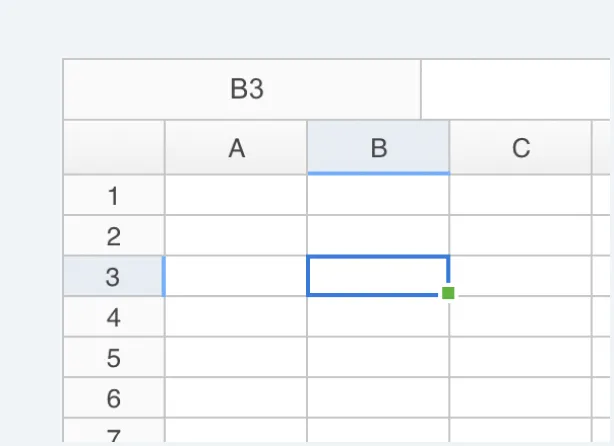Focus the formula bar input next to the name box
The height and width of the screenshot is (446, 614).
point(517,90)
